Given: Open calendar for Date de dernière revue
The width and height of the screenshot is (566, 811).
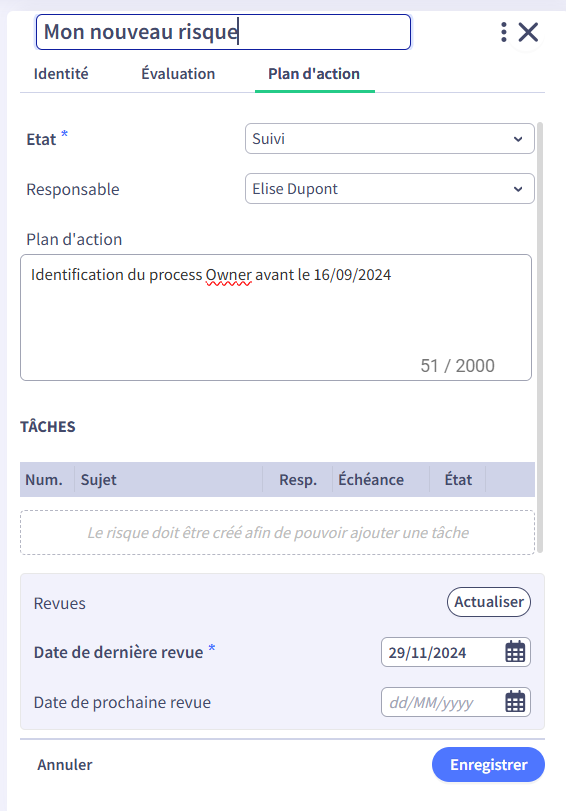Looking at the screenshot, I should 515,652.
